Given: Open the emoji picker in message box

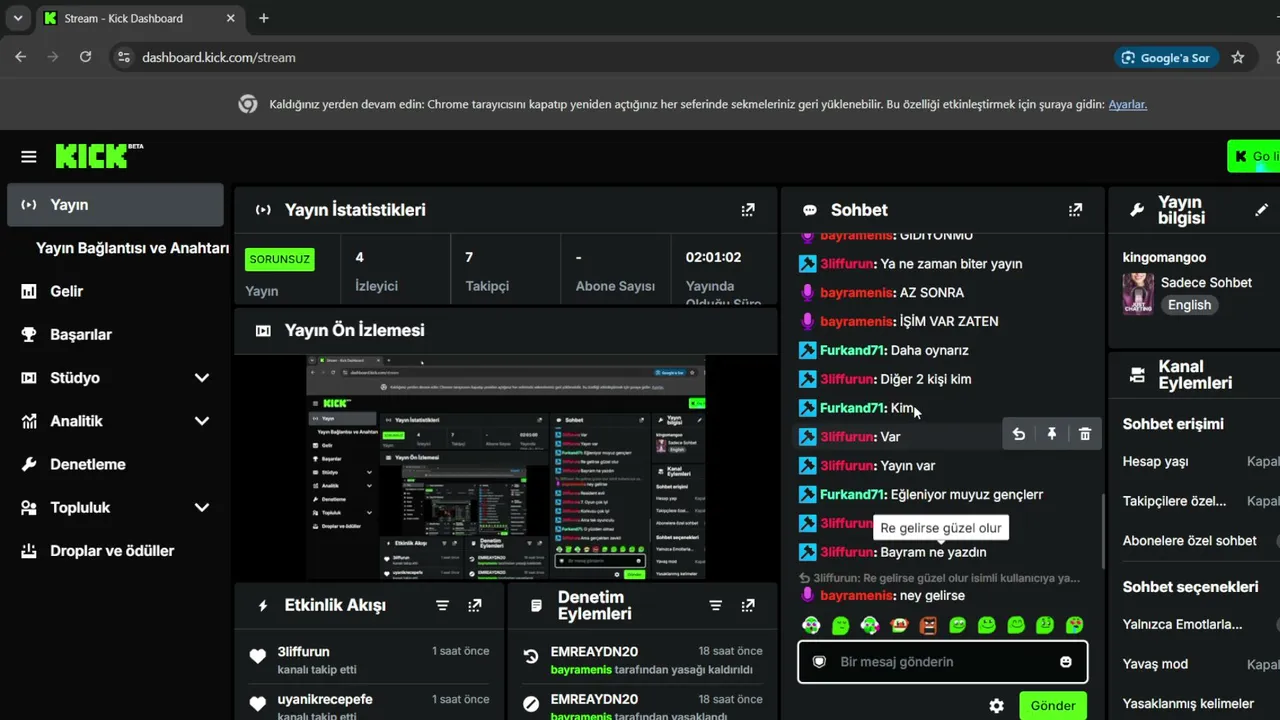Looking at the screenshot, I should 1066,662.
